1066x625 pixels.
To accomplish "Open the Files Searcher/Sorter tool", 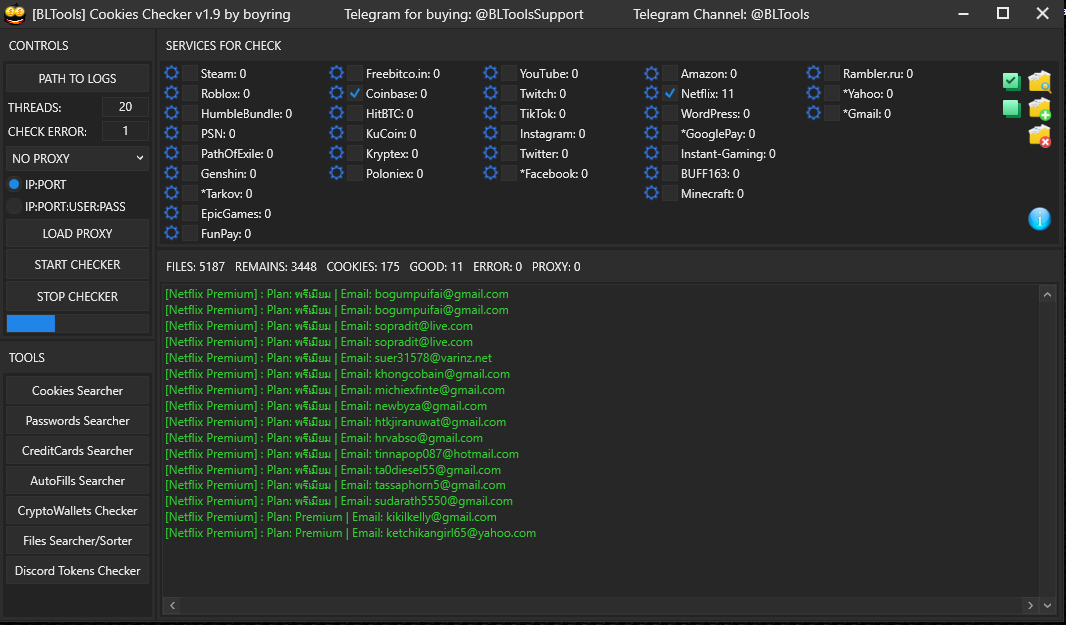I will (x=78, y=540).
